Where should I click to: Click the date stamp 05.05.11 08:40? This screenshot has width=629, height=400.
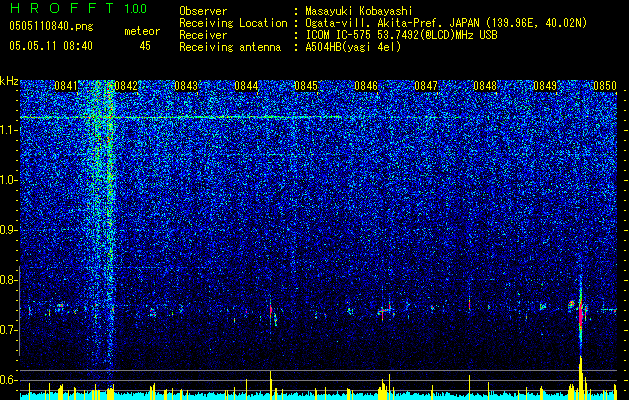51,46
